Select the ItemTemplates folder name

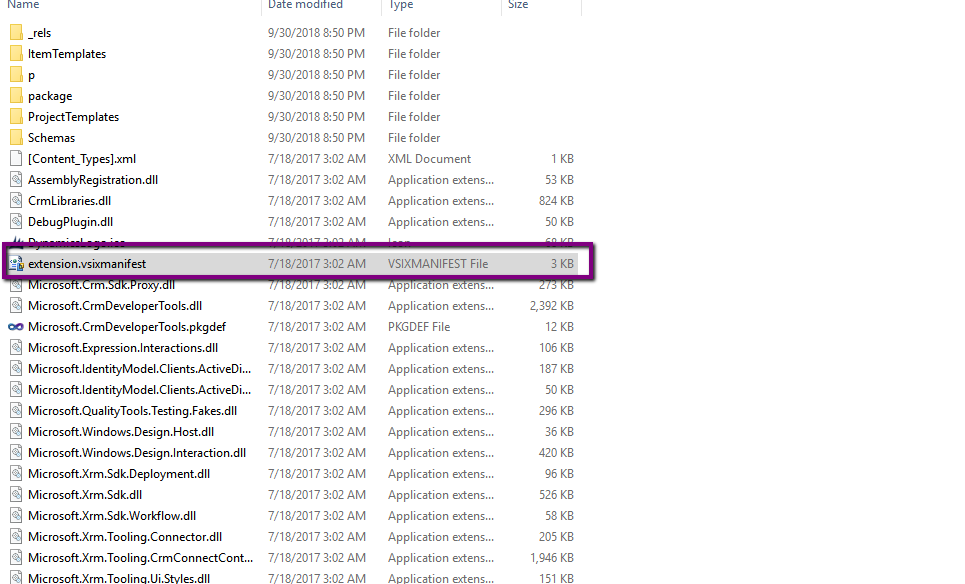(x=66, y=54)
